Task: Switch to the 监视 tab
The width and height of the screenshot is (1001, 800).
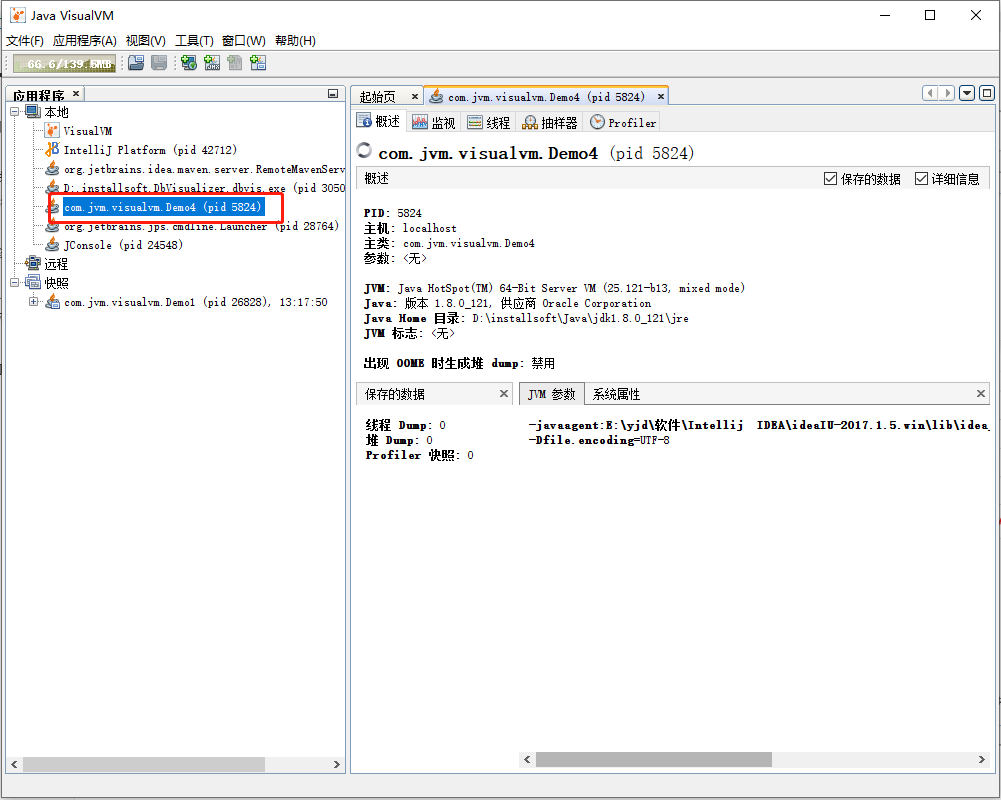Action: click(x=434, y=122)
